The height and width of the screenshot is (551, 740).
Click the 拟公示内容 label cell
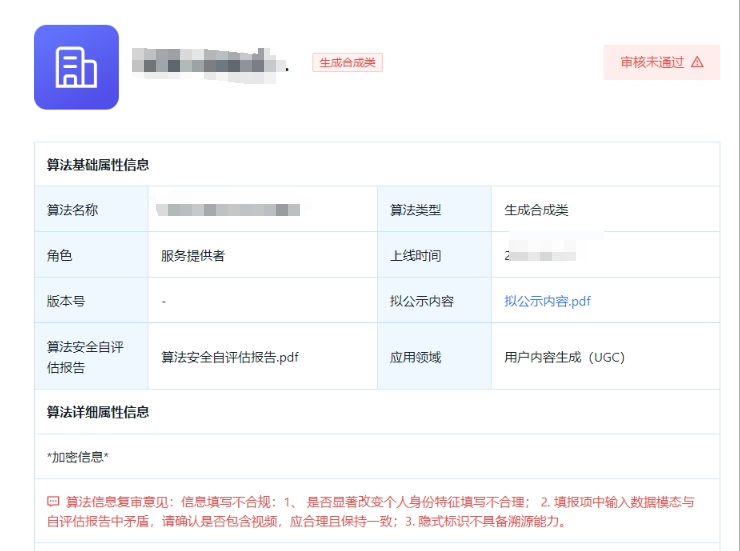435,301
